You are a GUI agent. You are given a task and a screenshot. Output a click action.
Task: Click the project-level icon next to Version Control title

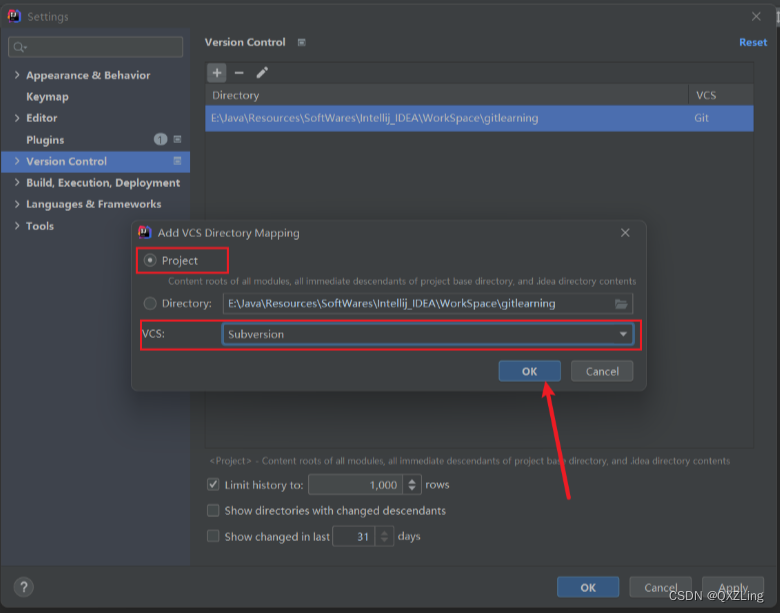pos(301,42)
